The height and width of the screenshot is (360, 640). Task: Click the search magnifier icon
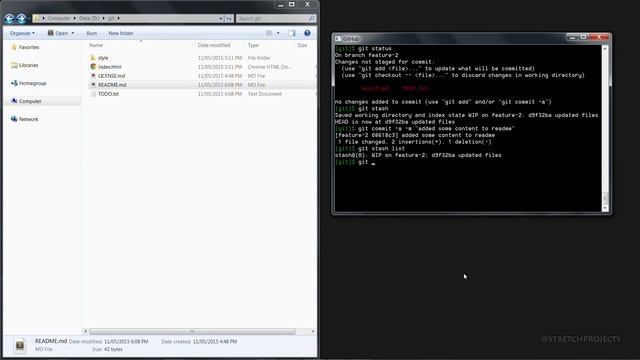311,18
